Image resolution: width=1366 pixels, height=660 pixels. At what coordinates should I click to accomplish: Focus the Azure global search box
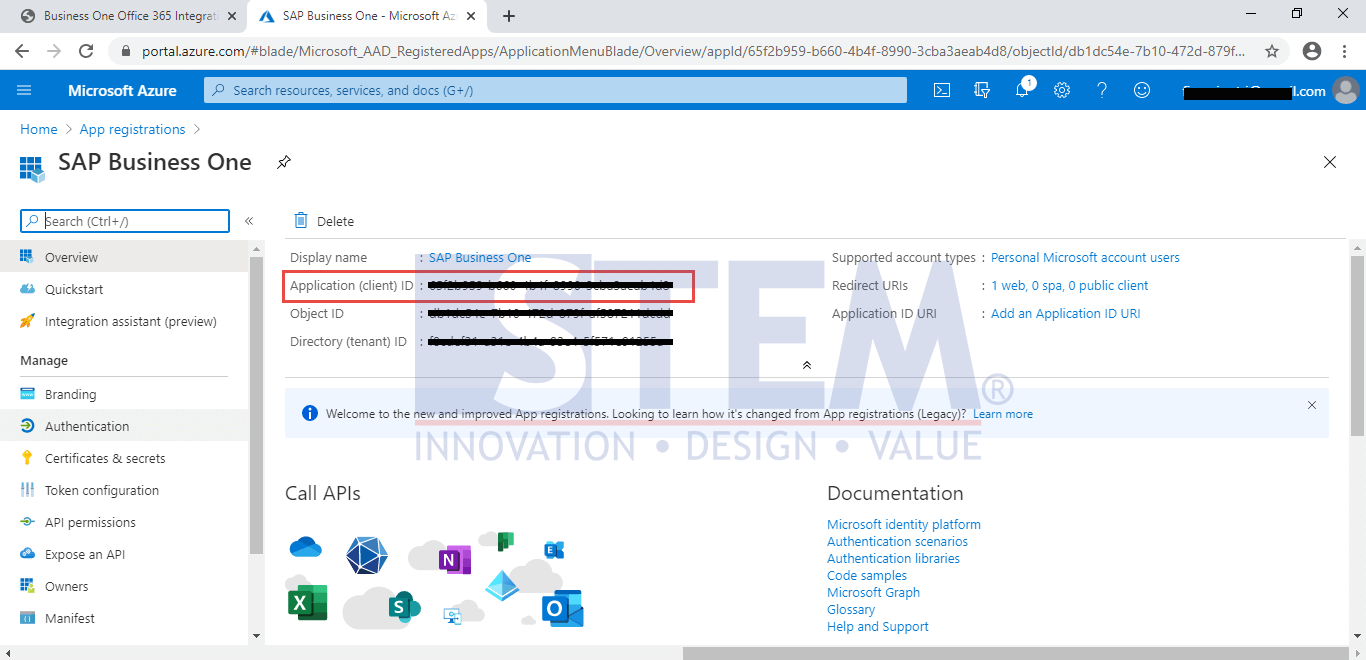[555, 90]
